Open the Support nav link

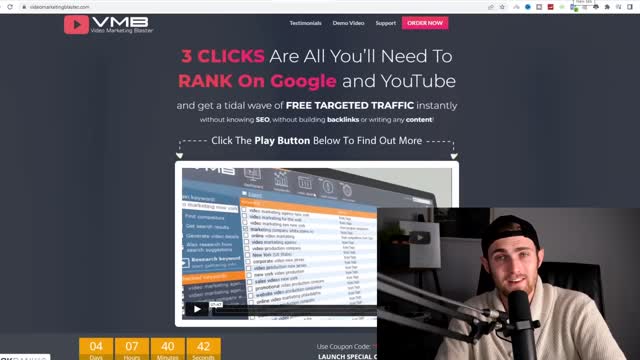386,23
